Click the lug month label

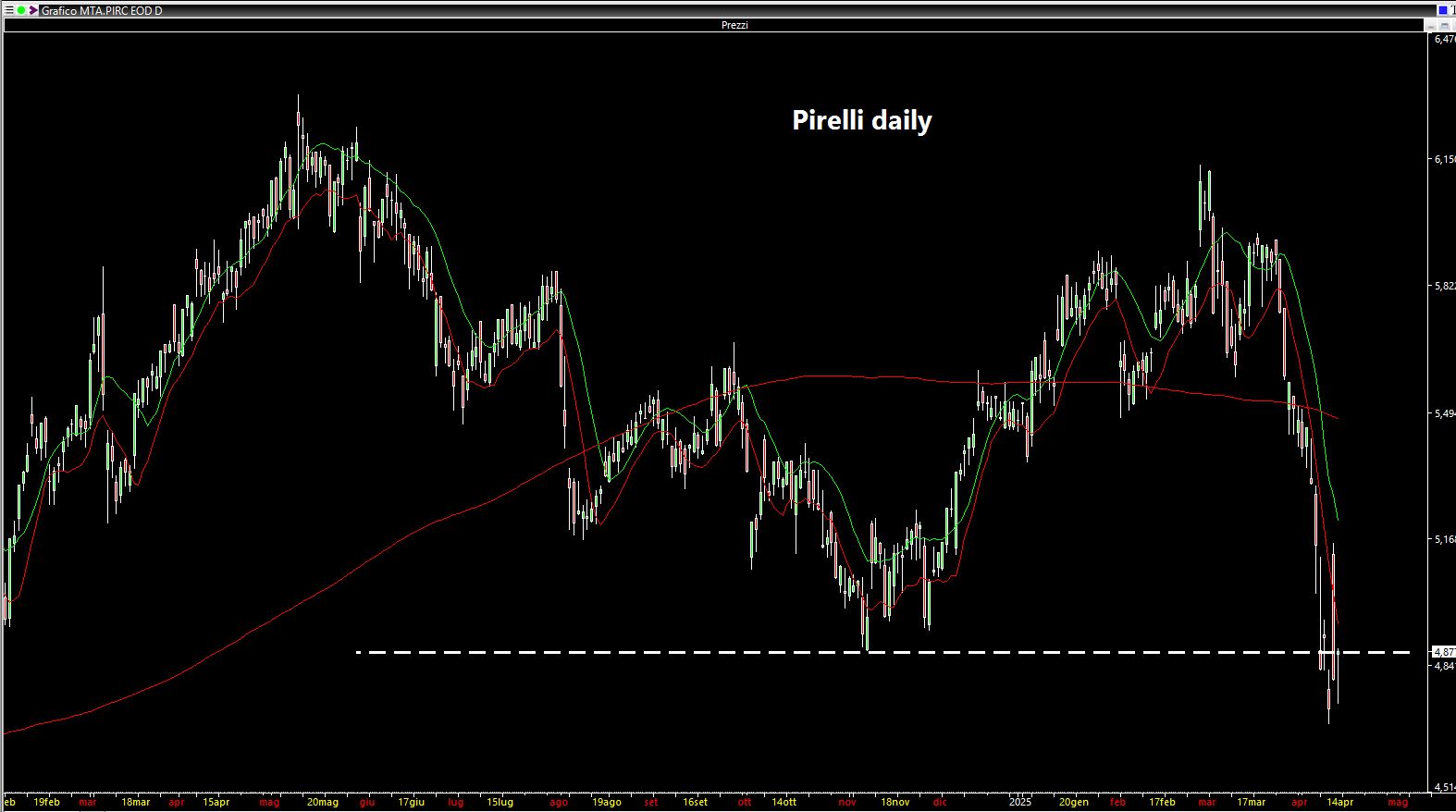coord(455,802)
